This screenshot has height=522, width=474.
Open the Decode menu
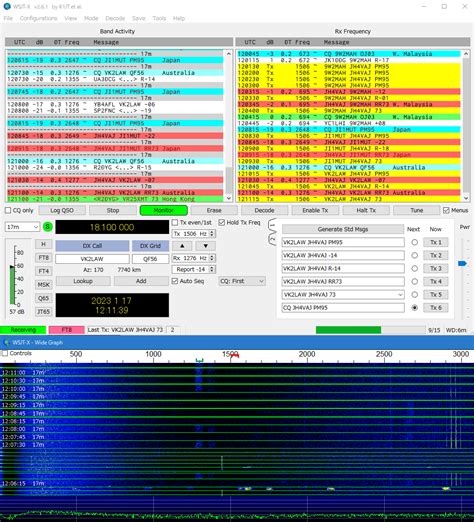point(115,18)
